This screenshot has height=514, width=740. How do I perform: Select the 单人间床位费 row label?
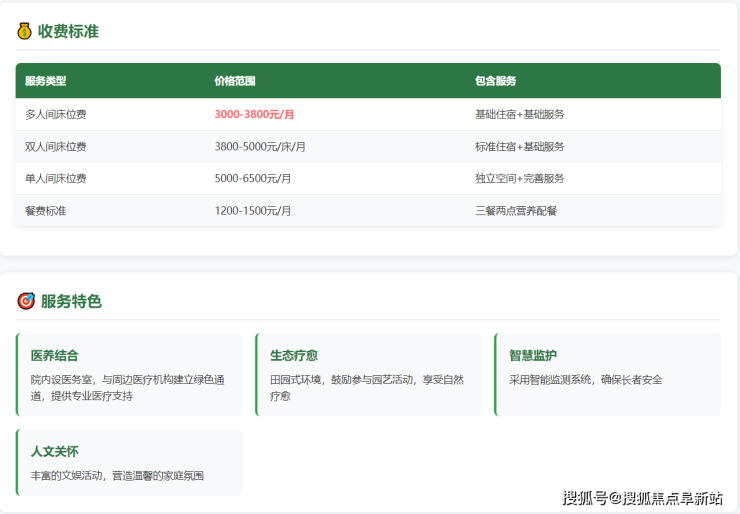56,179
